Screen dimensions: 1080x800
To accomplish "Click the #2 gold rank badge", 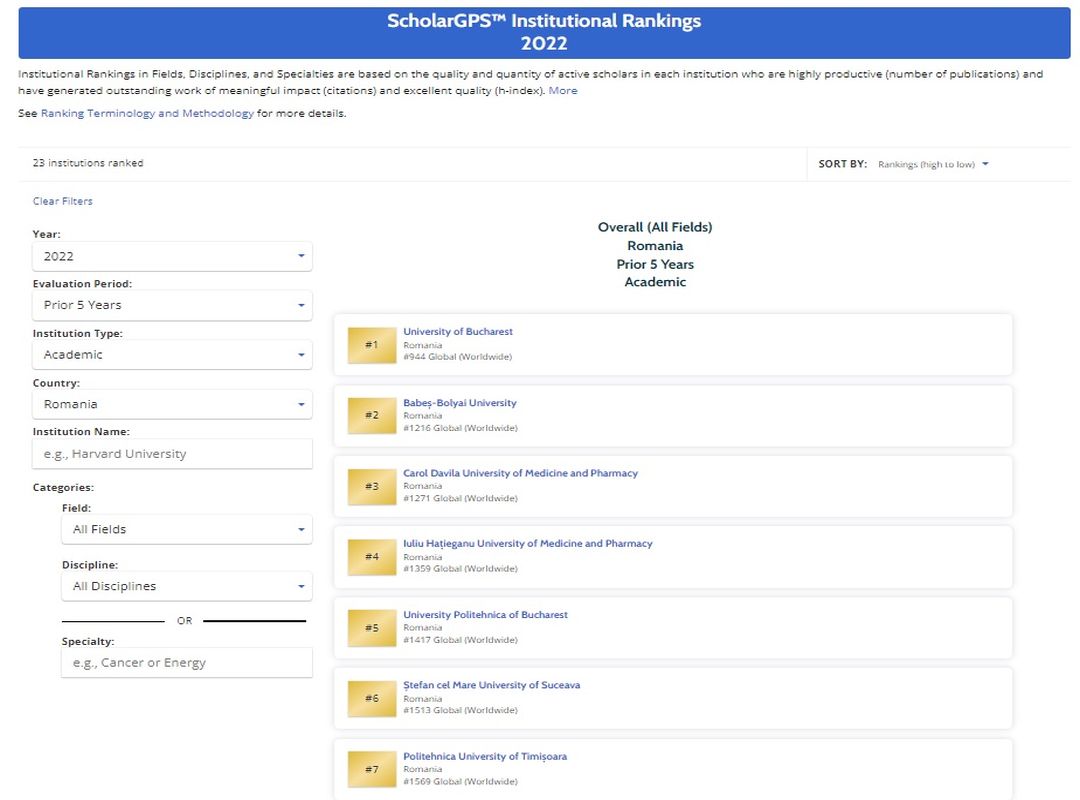I will pyautogui.click(x=371, y=415).
